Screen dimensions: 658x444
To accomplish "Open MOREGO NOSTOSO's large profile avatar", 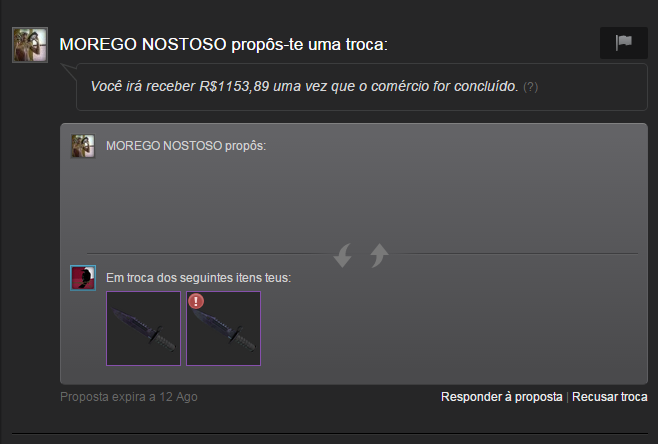I will click(30, 45).
